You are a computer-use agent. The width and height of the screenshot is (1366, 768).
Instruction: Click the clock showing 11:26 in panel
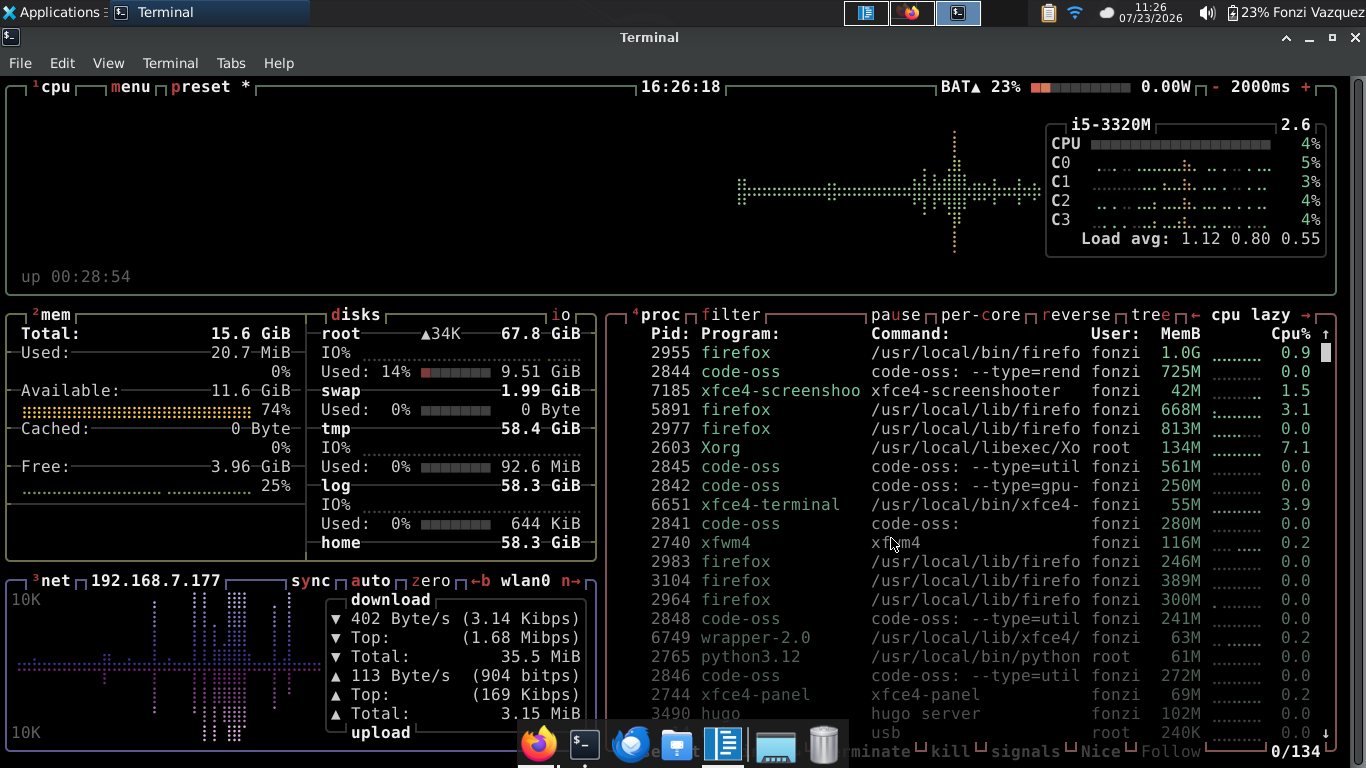pos(1151,13)
